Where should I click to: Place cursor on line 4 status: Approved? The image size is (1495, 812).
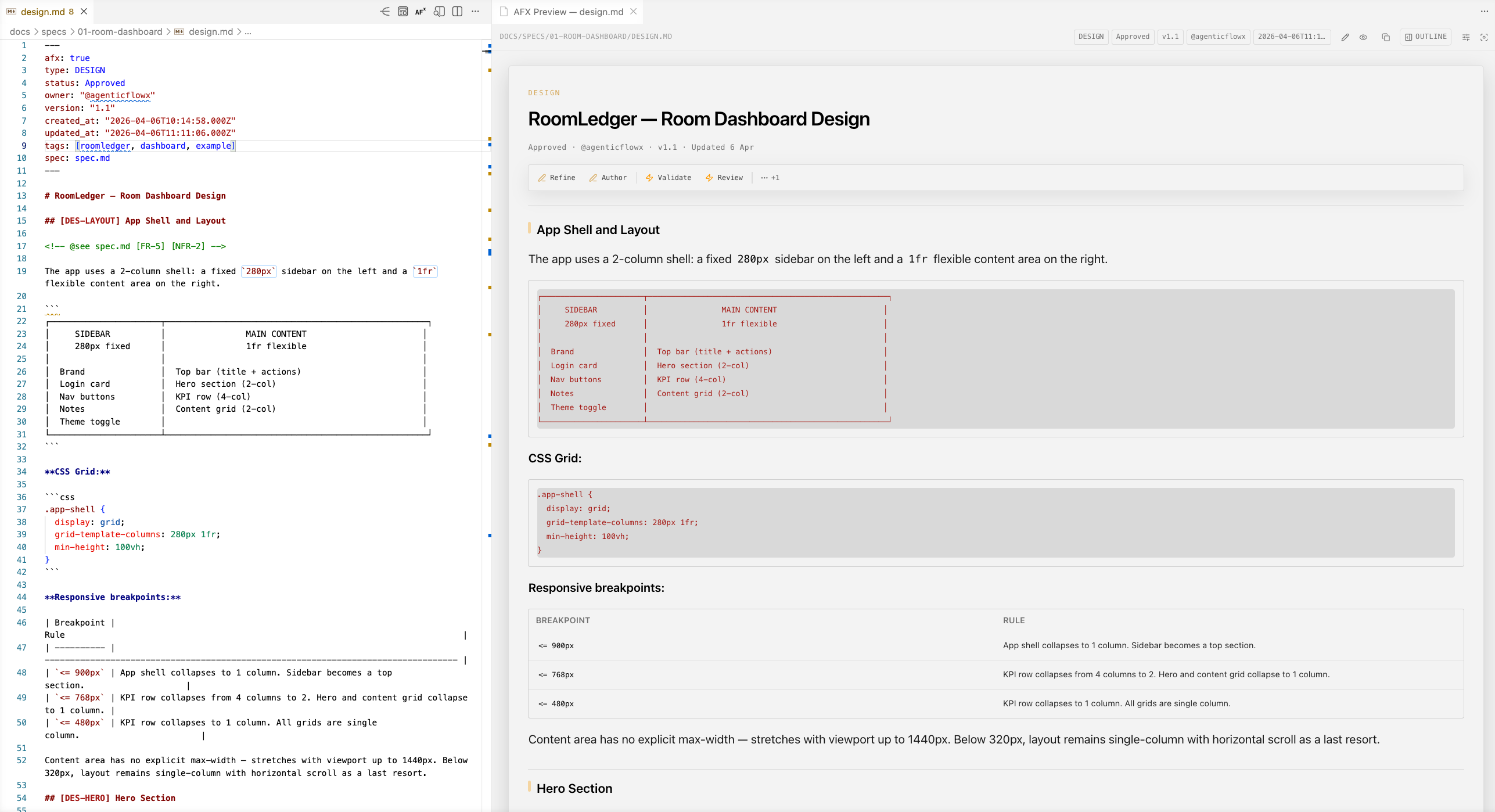[85, 83]
